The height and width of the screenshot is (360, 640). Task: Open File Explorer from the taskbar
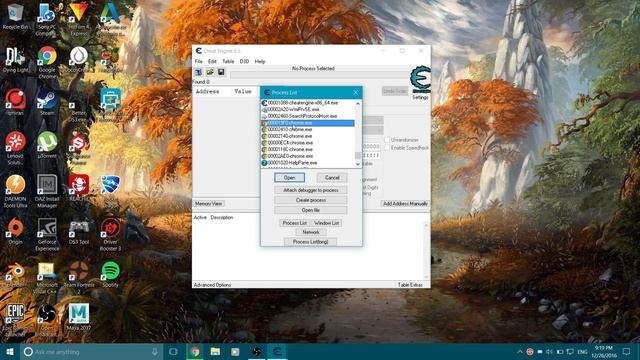coord(215,351)
